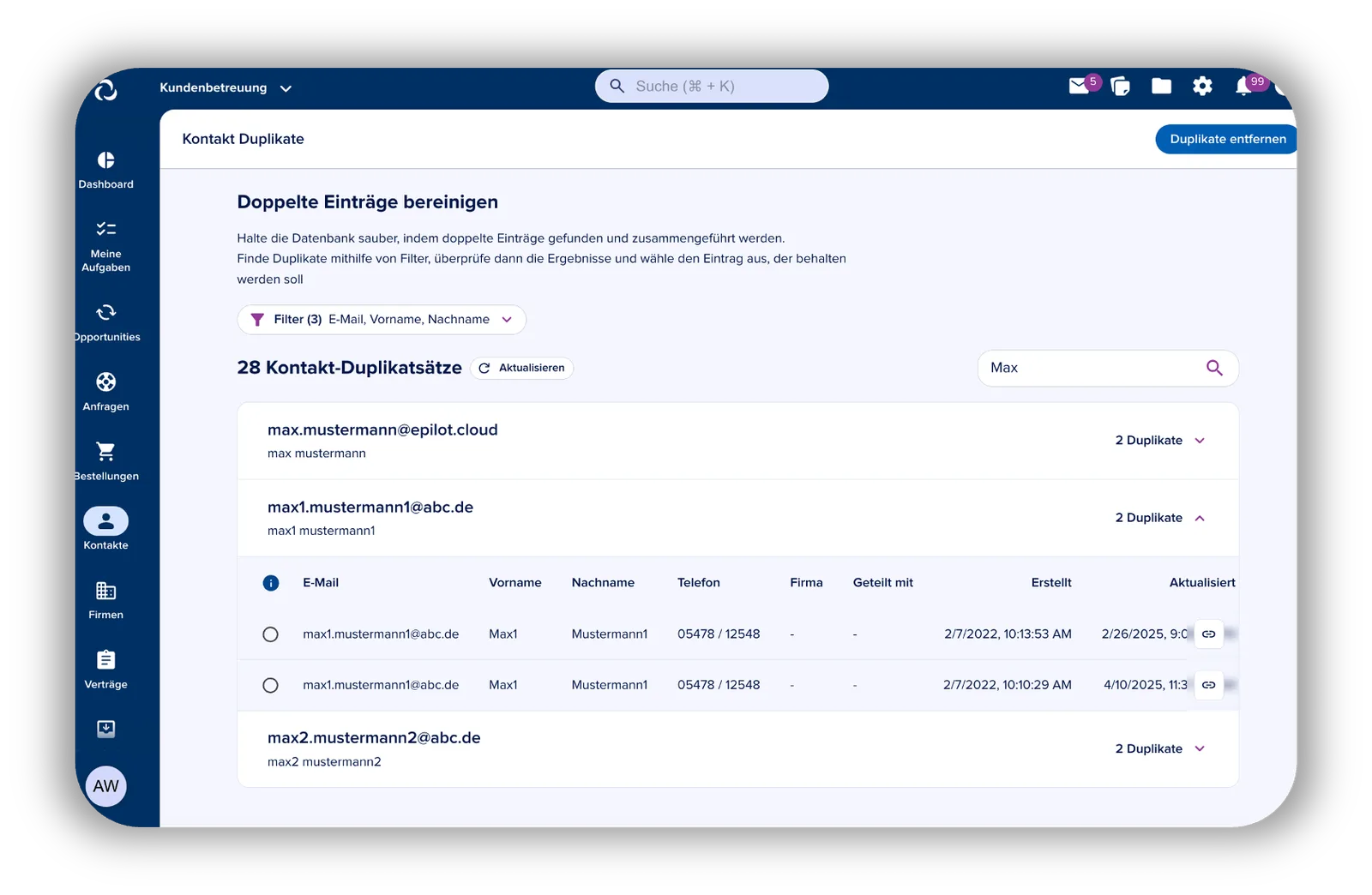Click the 2/7/2022, 10:10:29 AM created date
Viewport: 1372px width, 895px height.
tap(1008, 685)
